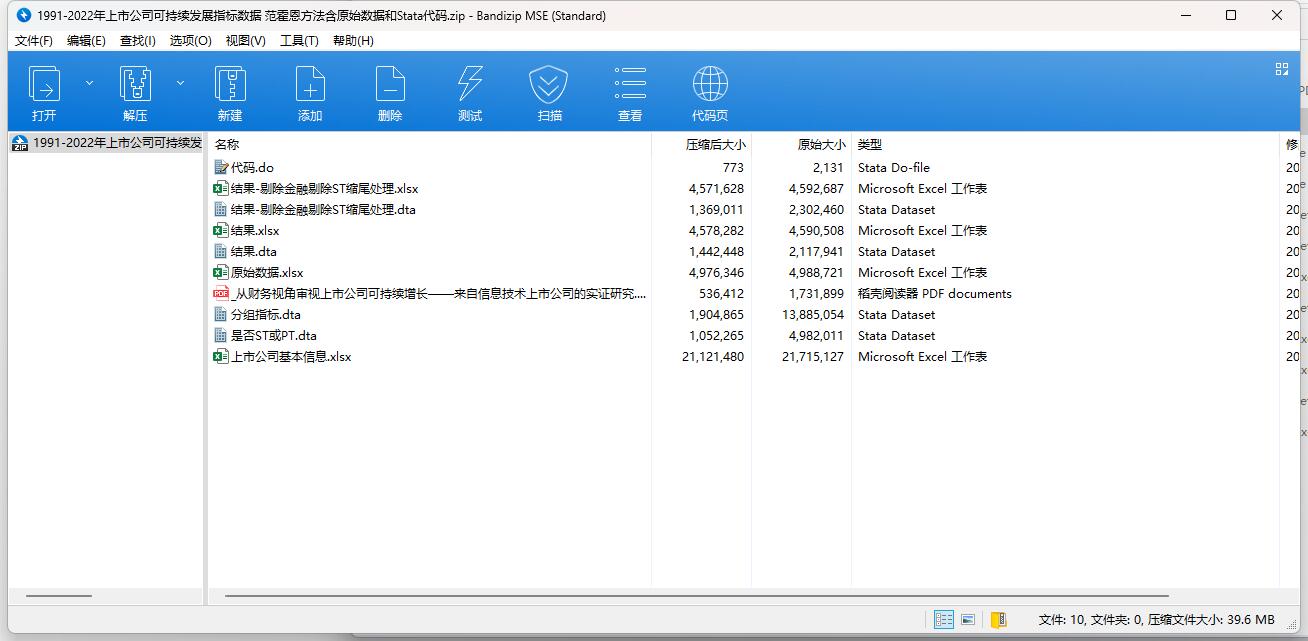Open the 文件(F) menu
1308x641 pixels.
[x=34, y=41]
